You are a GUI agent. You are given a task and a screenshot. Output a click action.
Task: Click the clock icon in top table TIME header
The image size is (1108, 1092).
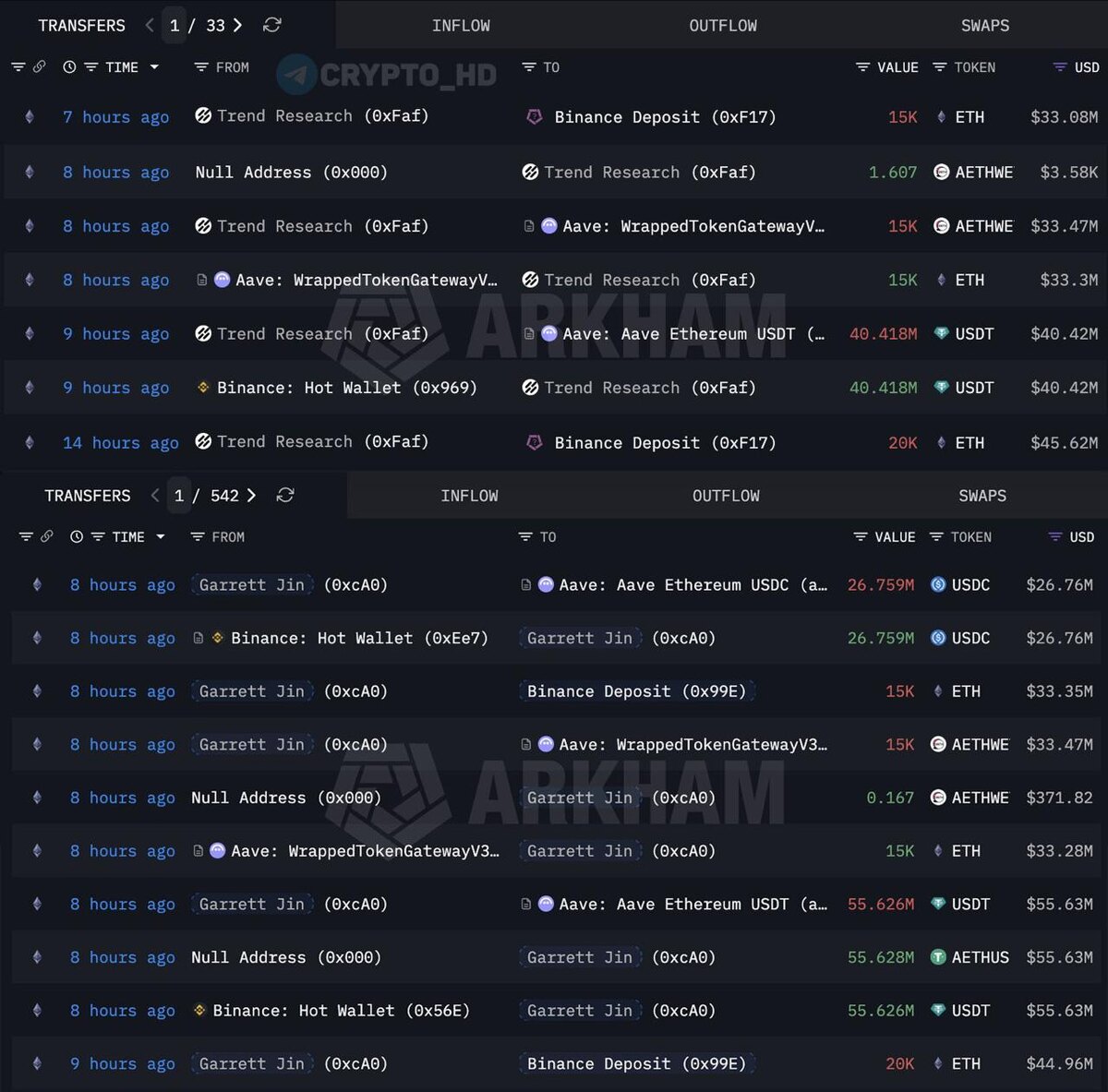[x=69, y=67]
